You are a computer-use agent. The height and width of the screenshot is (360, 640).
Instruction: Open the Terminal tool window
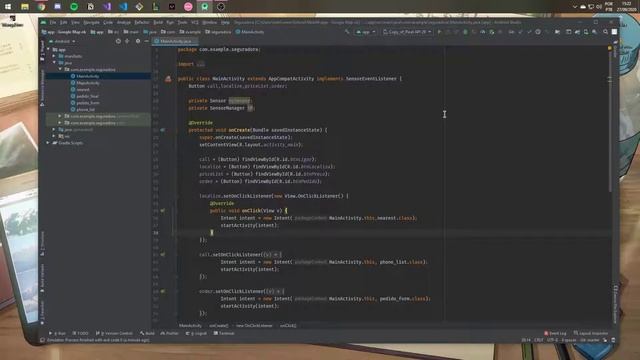coord(224,333)
